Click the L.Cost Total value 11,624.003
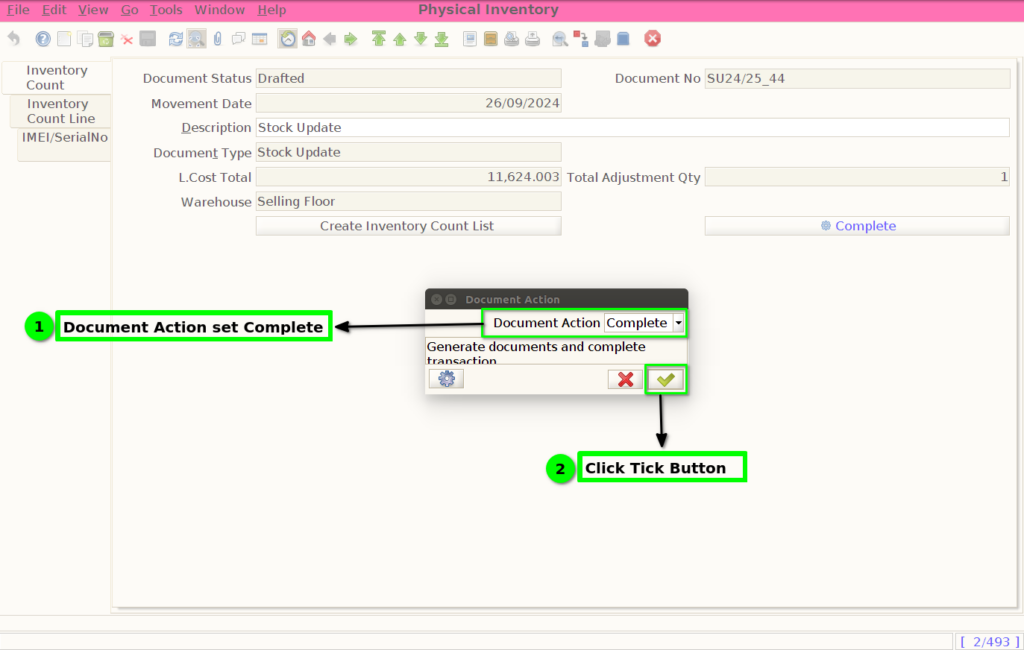Viewport: 1024px width, 650px height. click(408, 177)
